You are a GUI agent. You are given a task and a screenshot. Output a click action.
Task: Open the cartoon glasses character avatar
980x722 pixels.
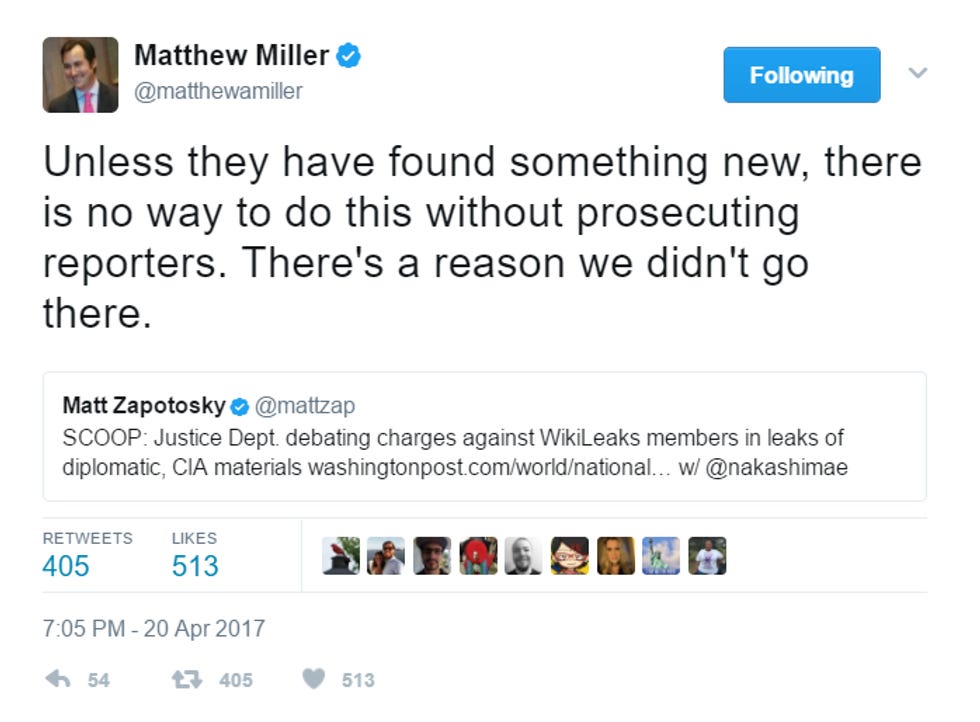(x=569, y=556)
